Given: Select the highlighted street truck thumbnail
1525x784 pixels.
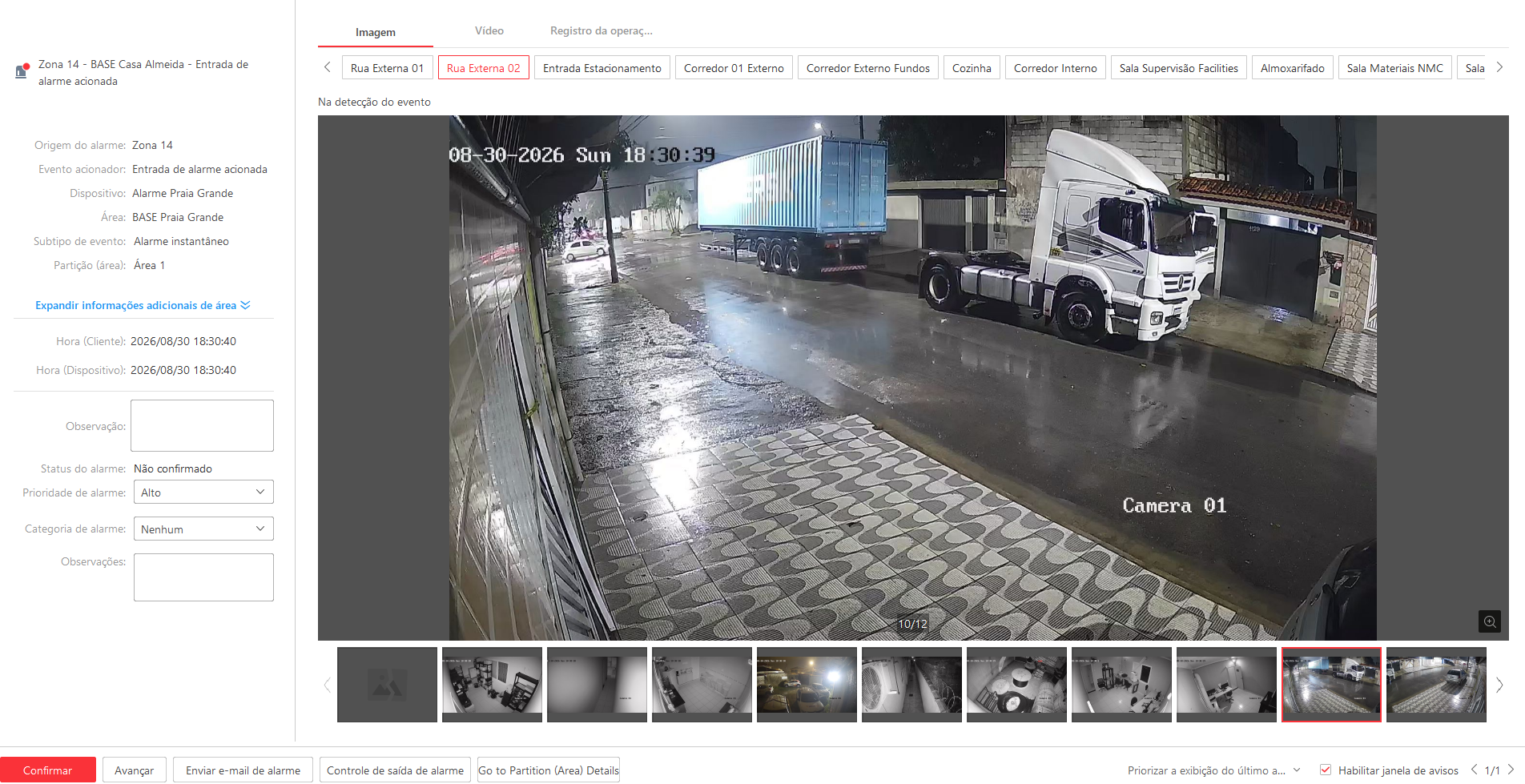Looking at the screenshot, I should click(x=1331, y=685).
